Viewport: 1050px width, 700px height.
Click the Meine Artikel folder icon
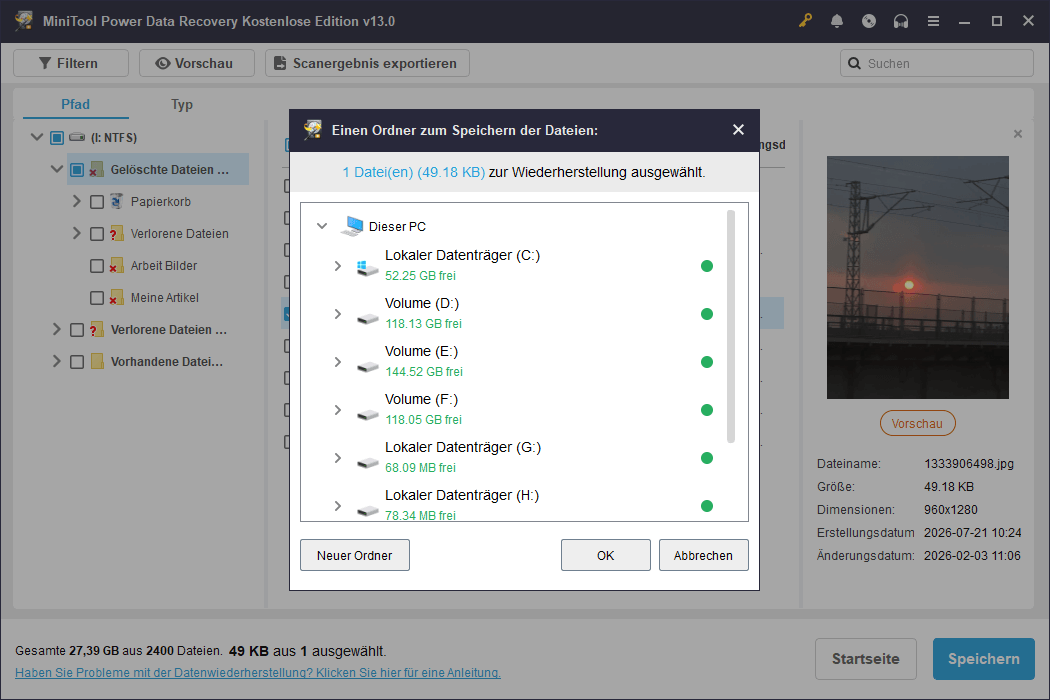pyautogui.click(x=117, y=297)
